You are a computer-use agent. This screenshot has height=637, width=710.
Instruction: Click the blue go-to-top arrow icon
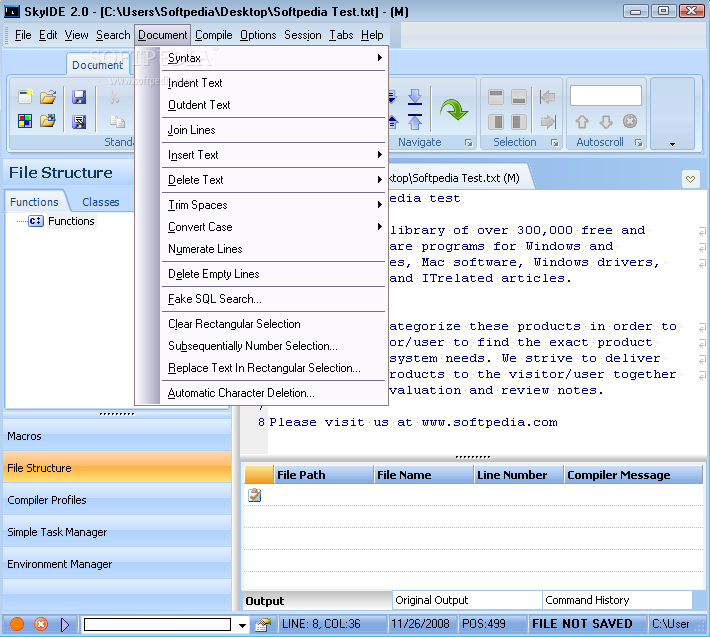click(x=415, y=121)
